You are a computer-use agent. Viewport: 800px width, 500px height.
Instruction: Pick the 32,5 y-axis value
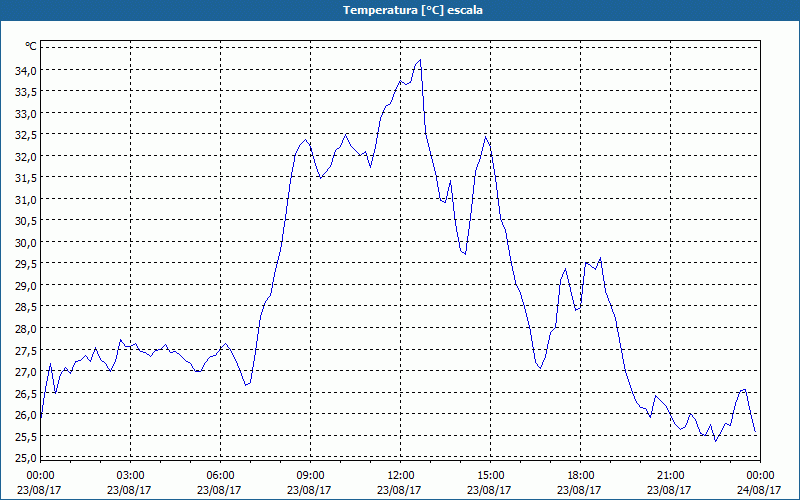pyautogui.click(x=26, y=135)
